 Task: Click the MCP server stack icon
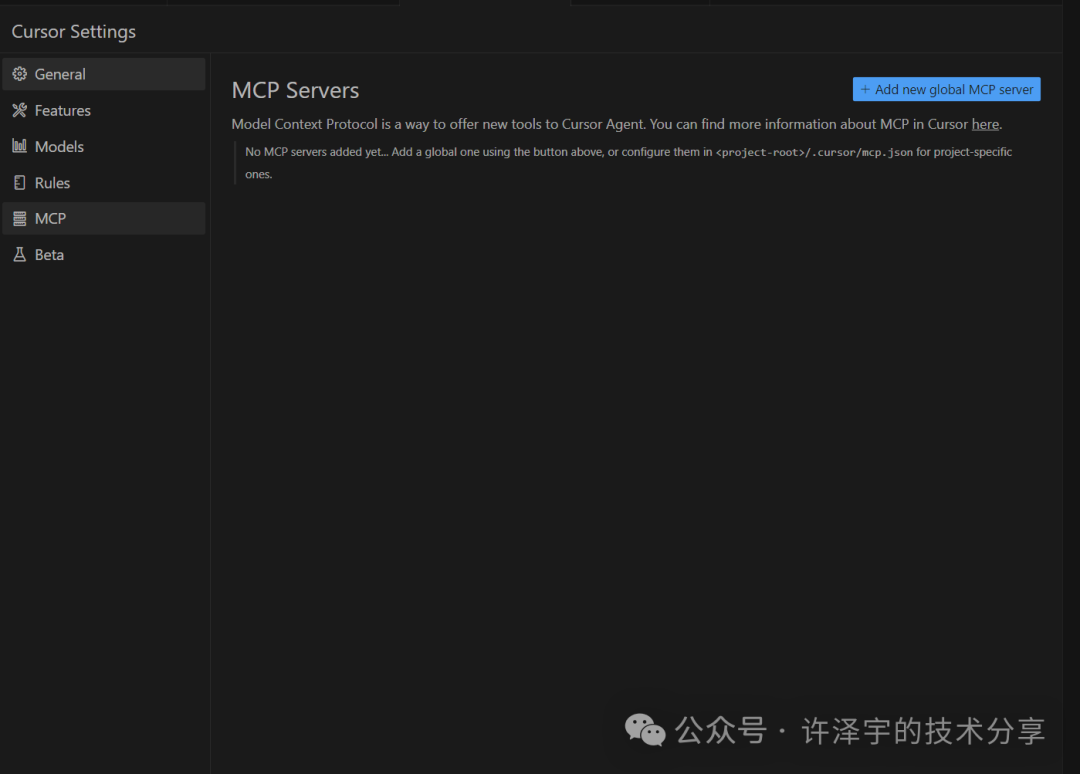point(19,219)
